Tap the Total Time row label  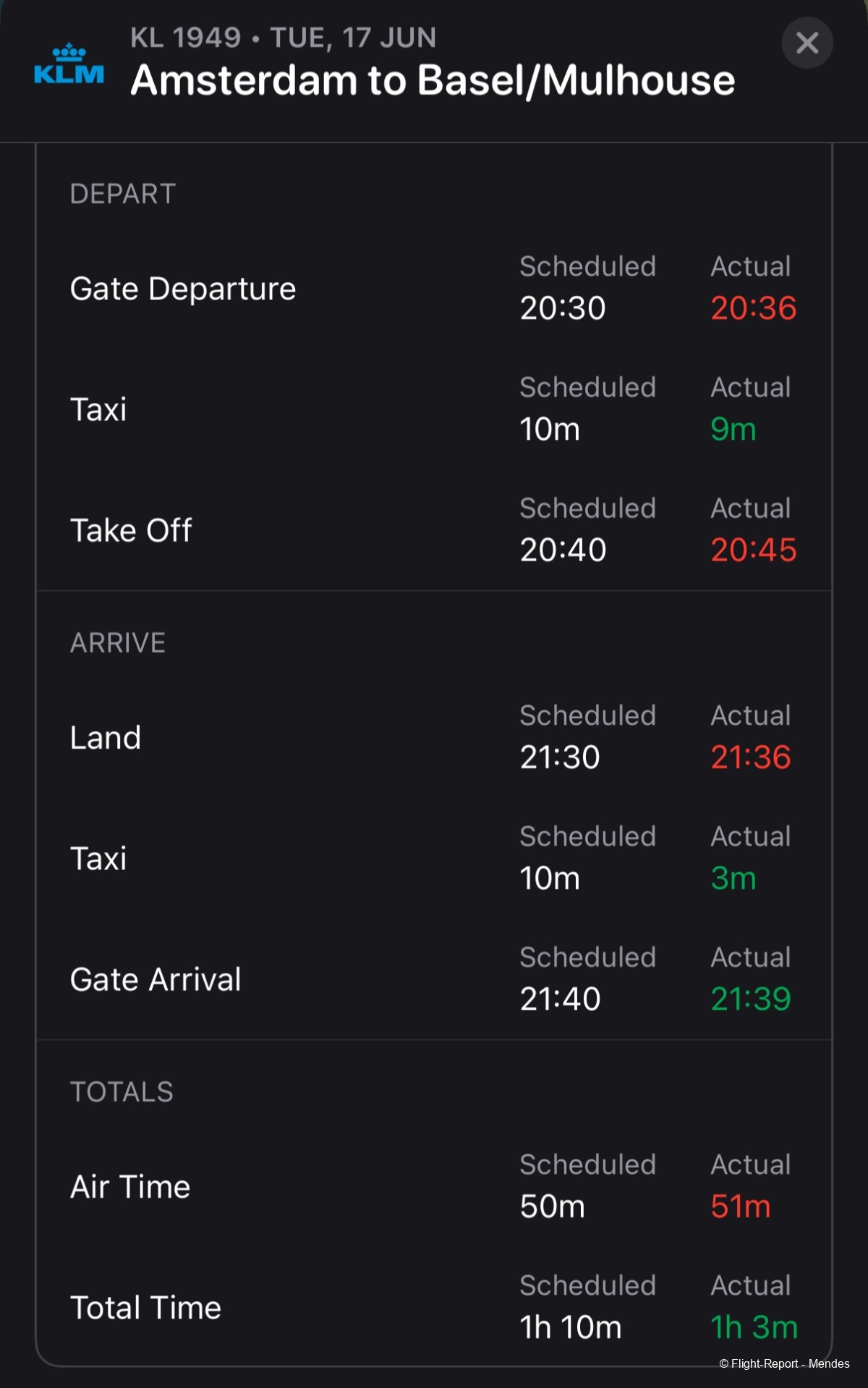(x=145, y=1308)
